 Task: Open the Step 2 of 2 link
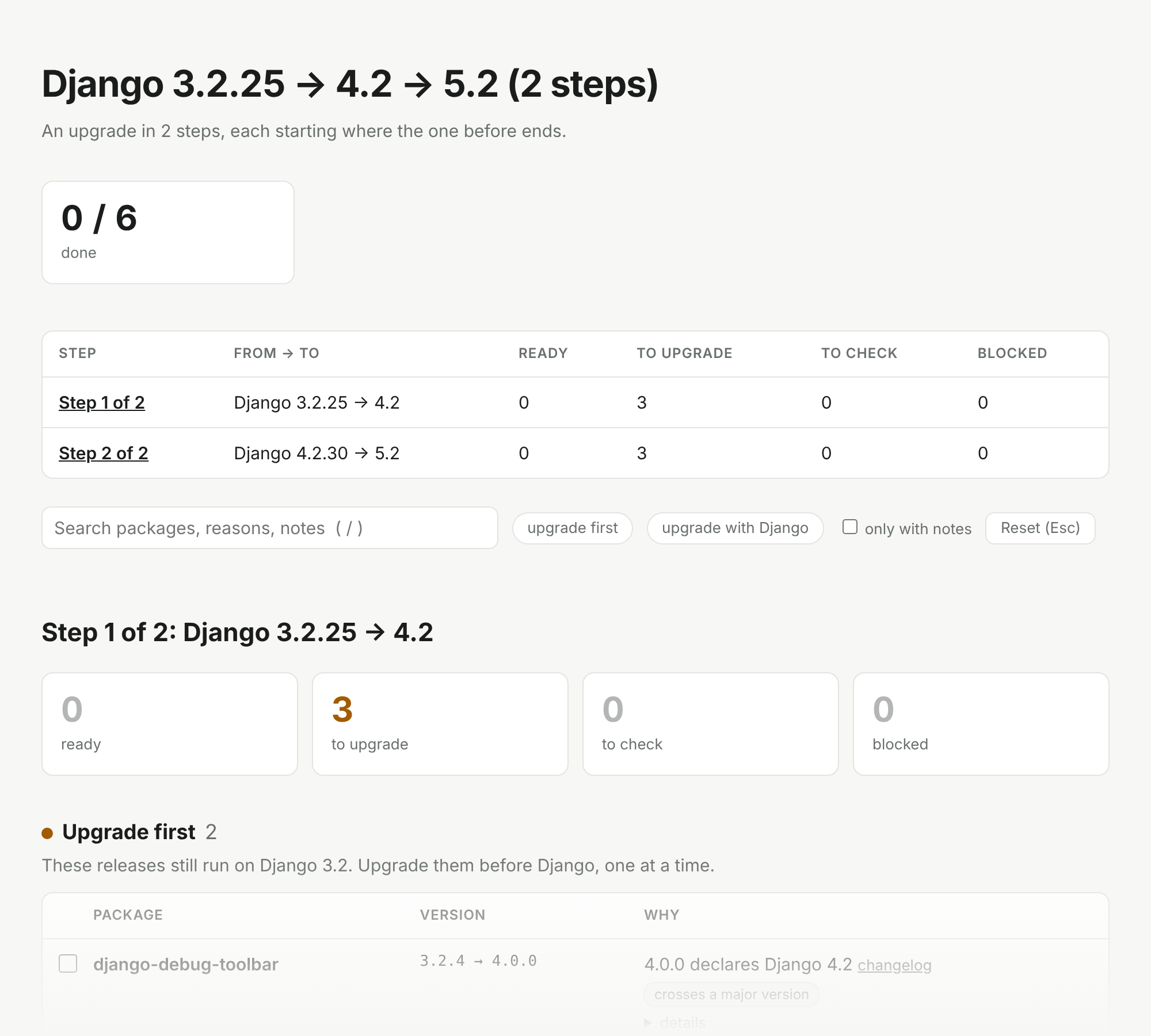click(x=103, y=453)
